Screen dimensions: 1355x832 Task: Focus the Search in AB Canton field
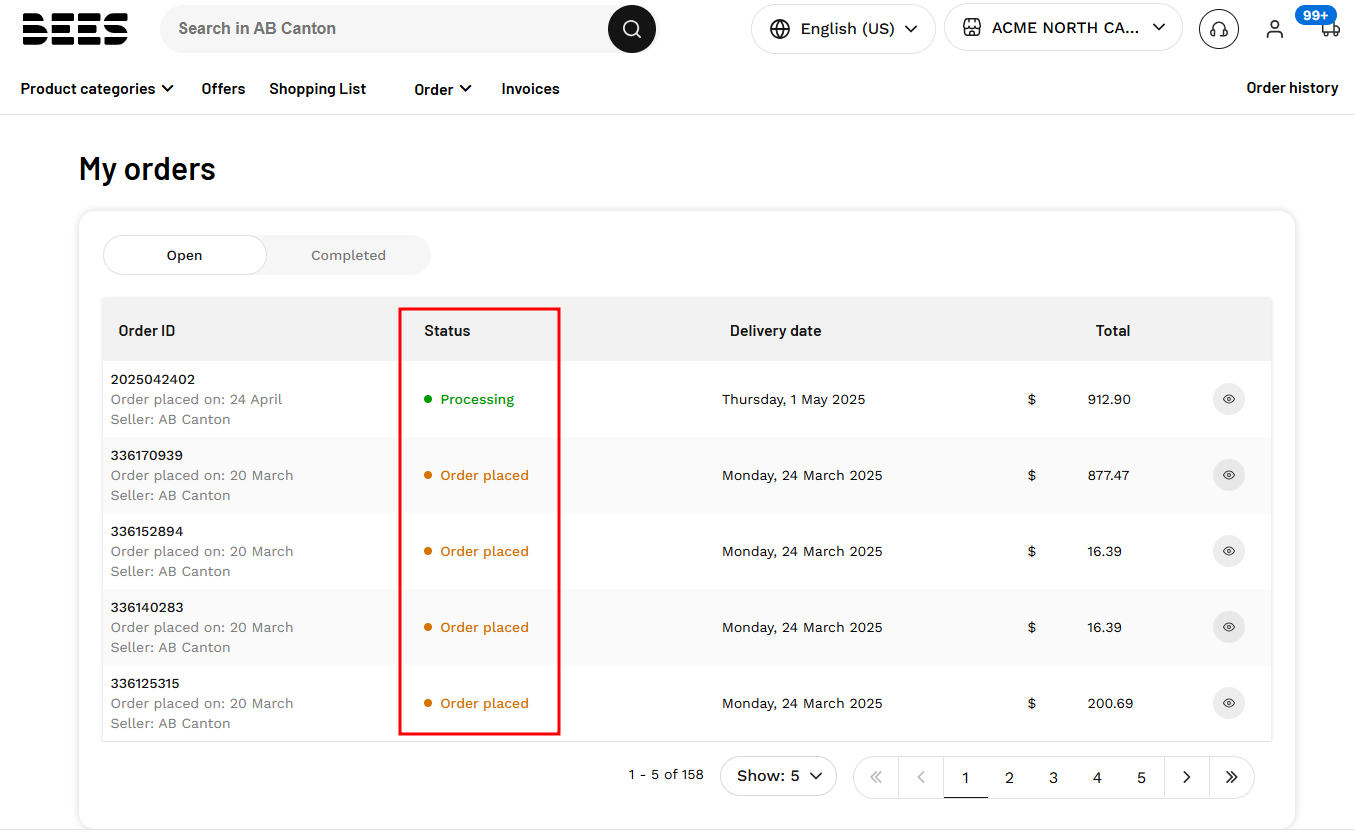coord(384,29)
